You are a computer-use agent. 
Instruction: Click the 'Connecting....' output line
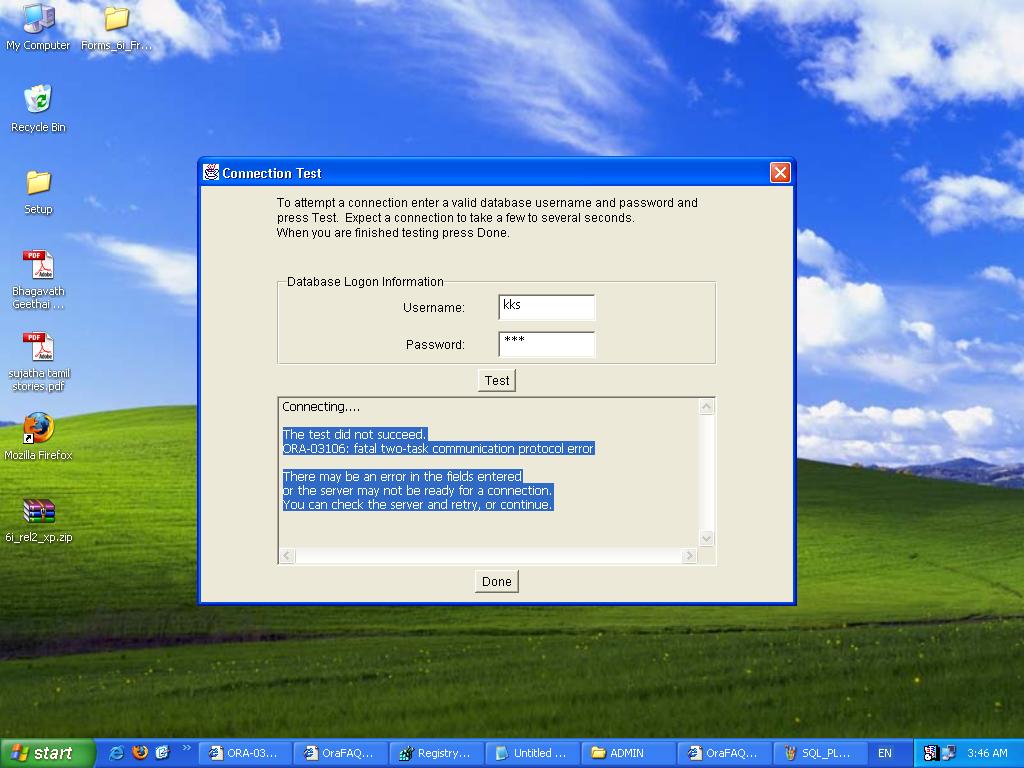(321, 407)
